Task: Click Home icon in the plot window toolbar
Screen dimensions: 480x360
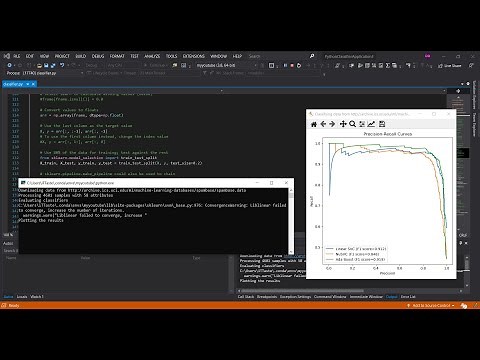Action: coord(314,124)
